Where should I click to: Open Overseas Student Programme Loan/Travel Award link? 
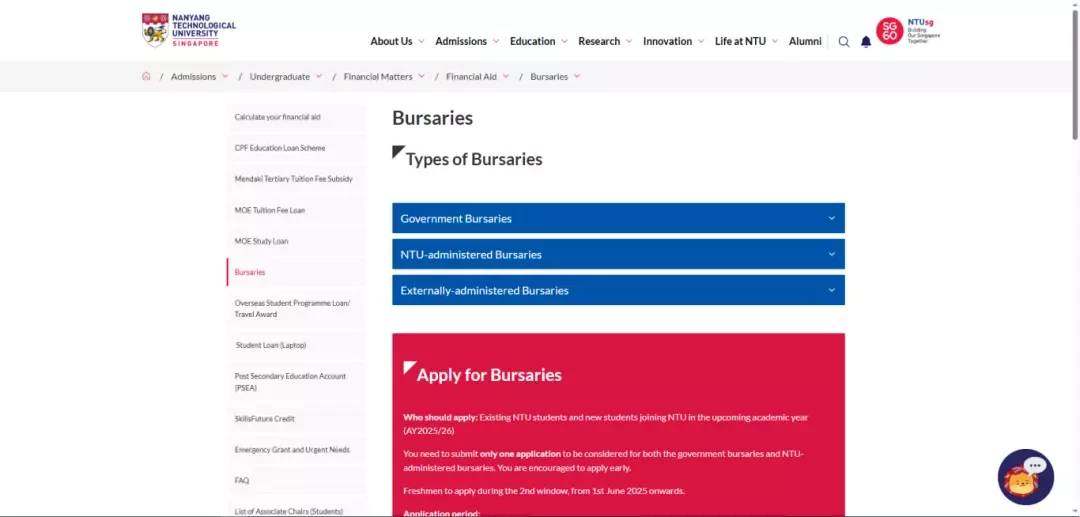[296, 308]
